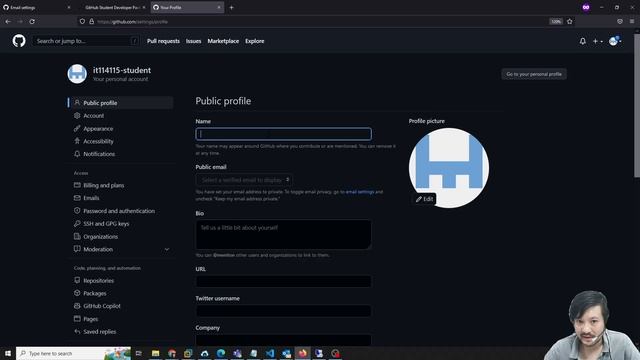Click the Emails envelope icon
The height and width of the screenshot is (360, 640).
click(77, 198)
